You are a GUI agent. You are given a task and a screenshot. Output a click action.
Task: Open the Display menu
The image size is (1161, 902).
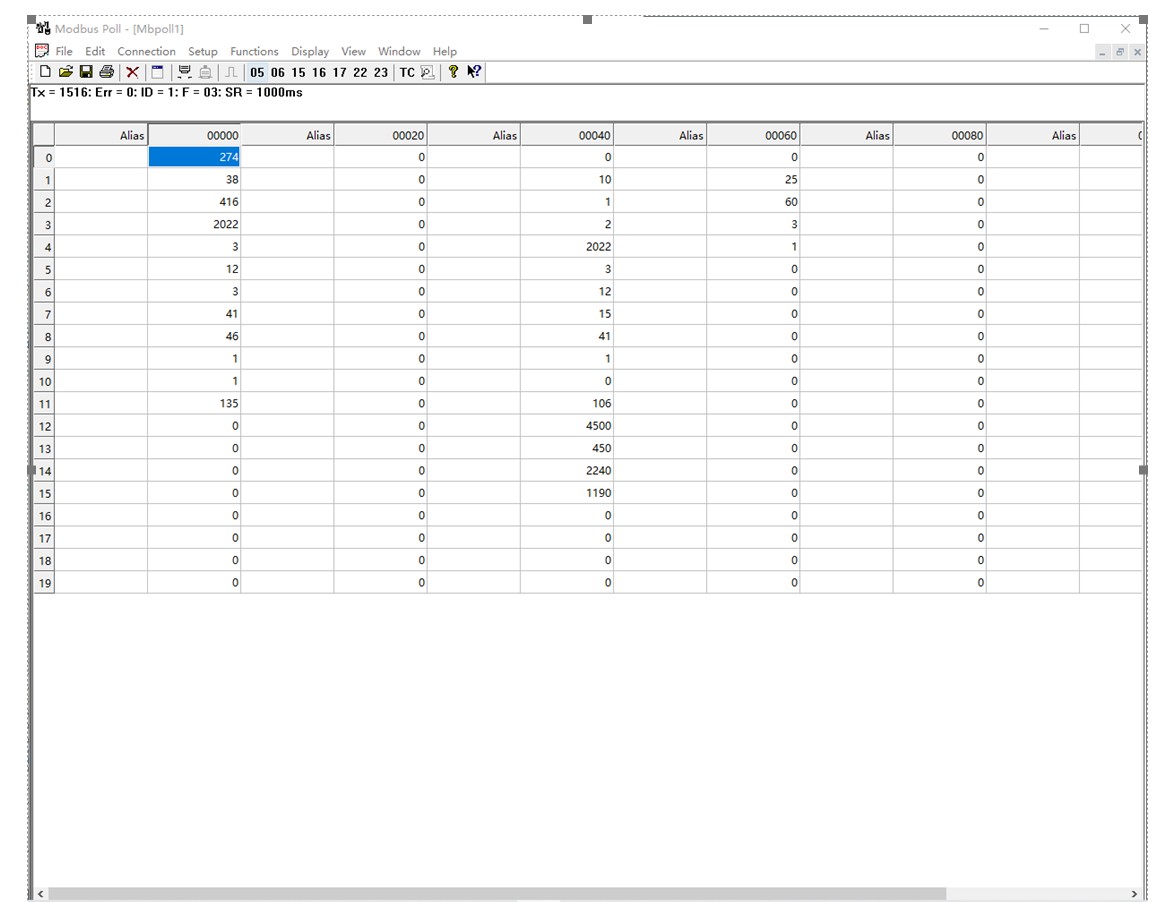click(310, 51)
